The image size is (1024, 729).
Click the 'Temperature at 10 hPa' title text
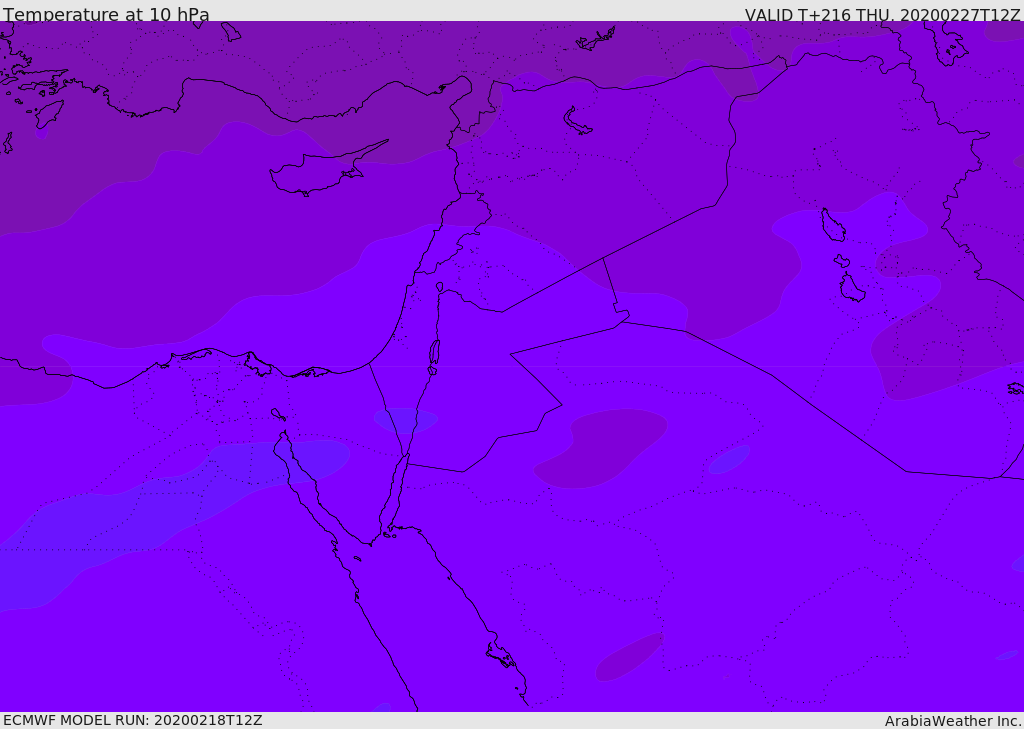pos(106,14)
